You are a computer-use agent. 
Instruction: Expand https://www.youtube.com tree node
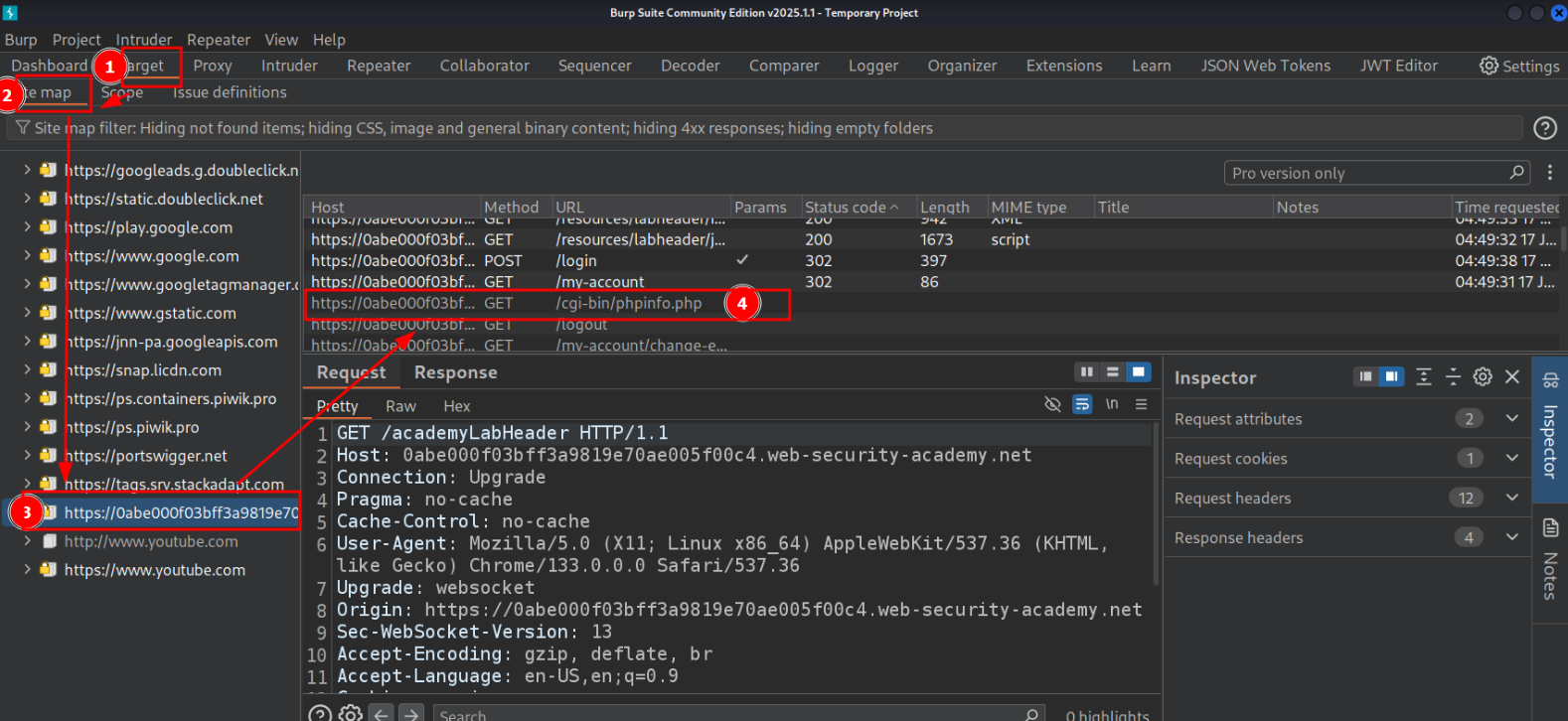coord(27,570)
